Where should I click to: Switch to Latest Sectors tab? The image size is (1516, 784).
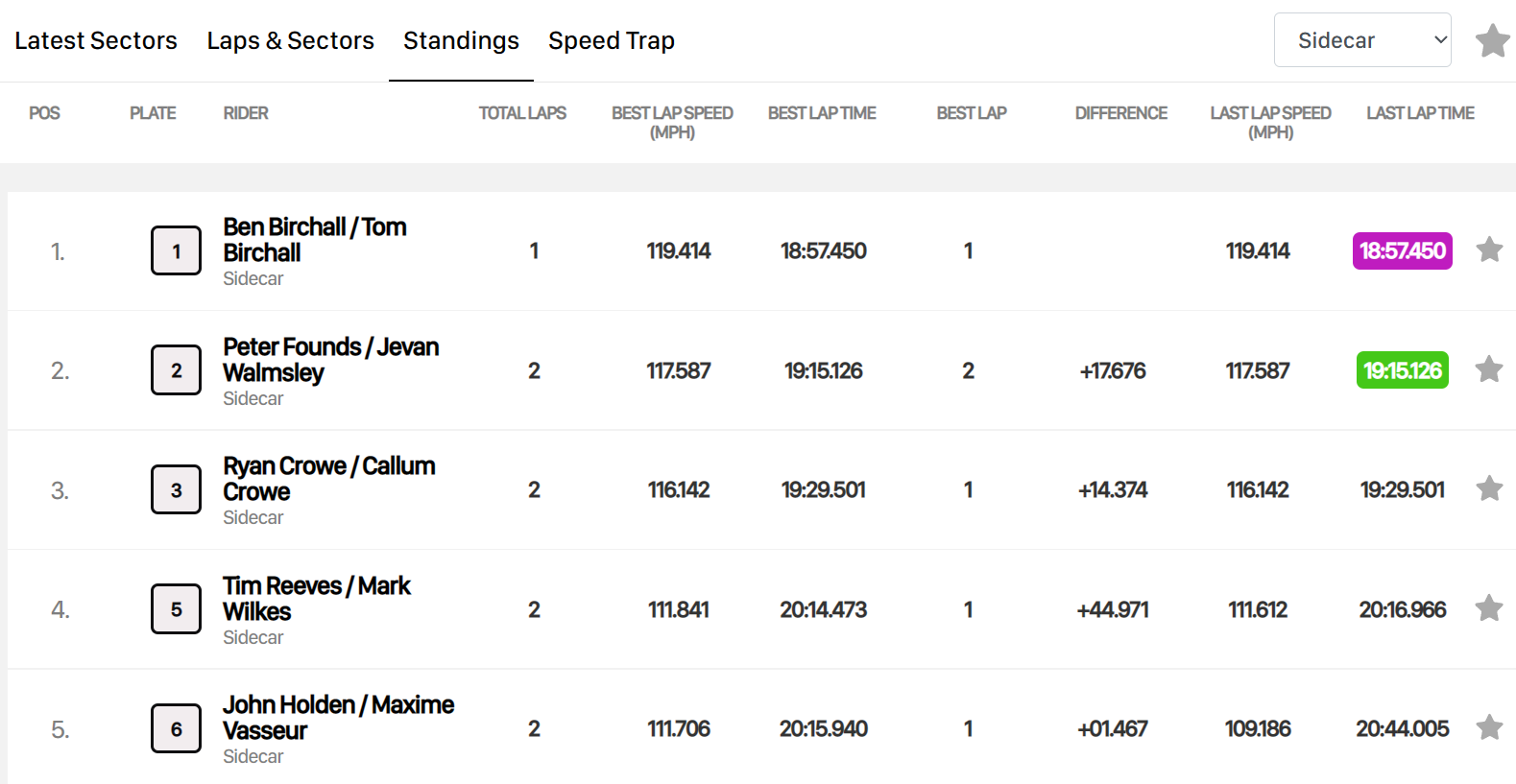click(x=96, y=40)
